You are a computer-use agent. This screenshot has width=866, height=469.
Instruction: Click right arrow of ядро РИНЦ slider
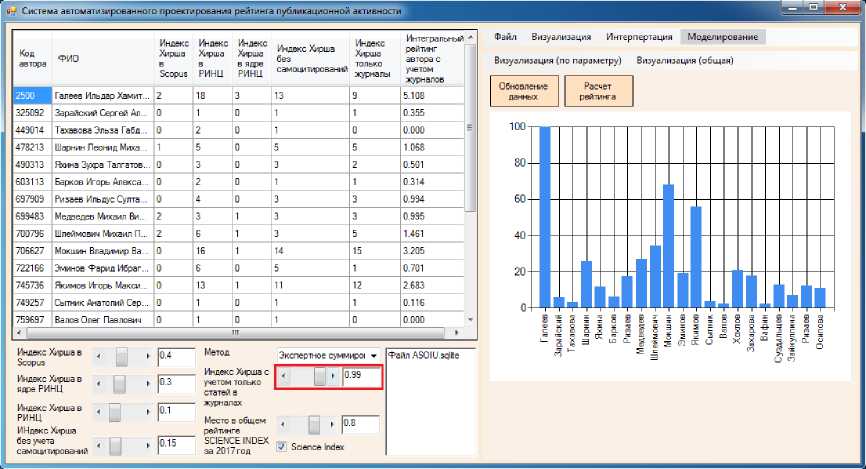click(x=149, y=384)
